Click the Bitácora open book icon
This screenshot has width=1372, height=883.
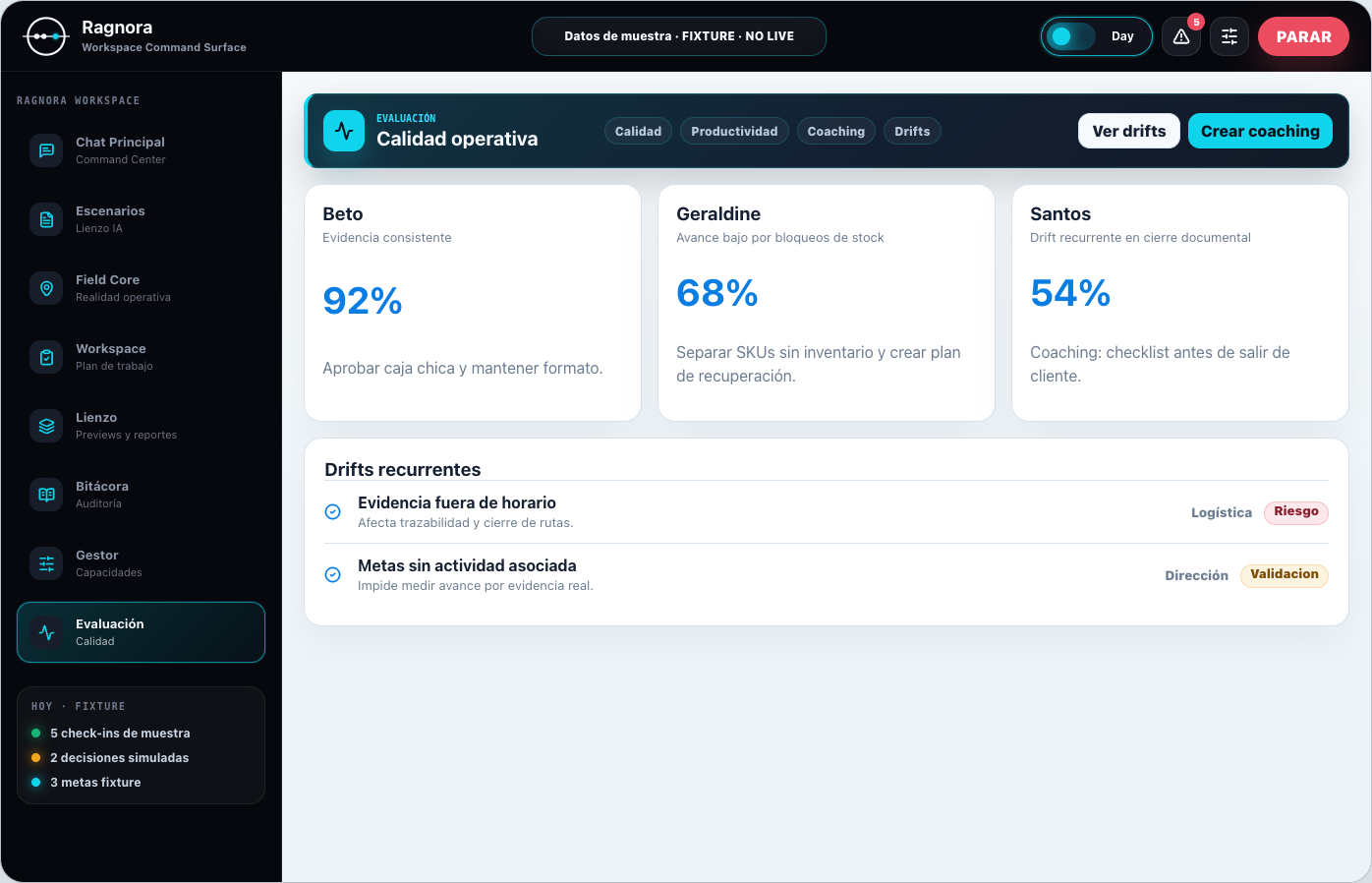(46, 495)
